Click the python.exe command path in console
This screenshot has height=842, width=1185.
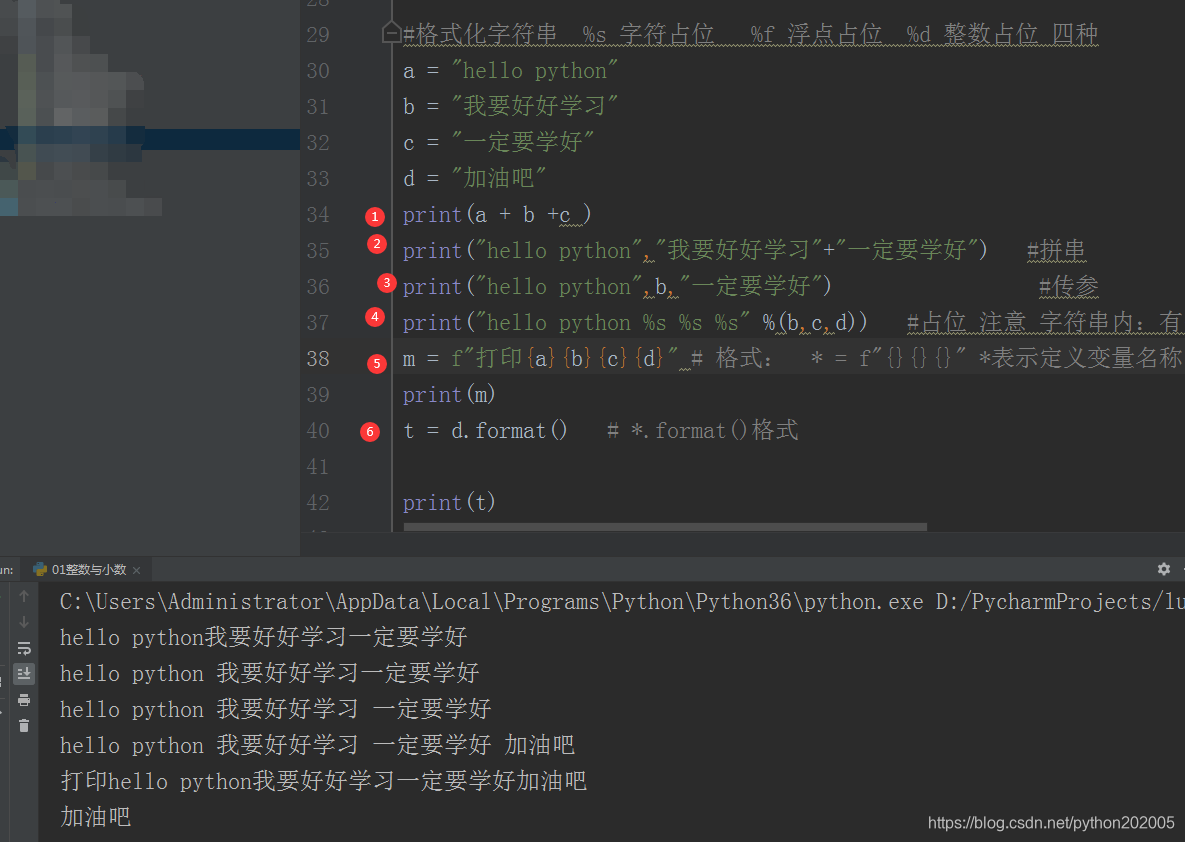[491, 602]
